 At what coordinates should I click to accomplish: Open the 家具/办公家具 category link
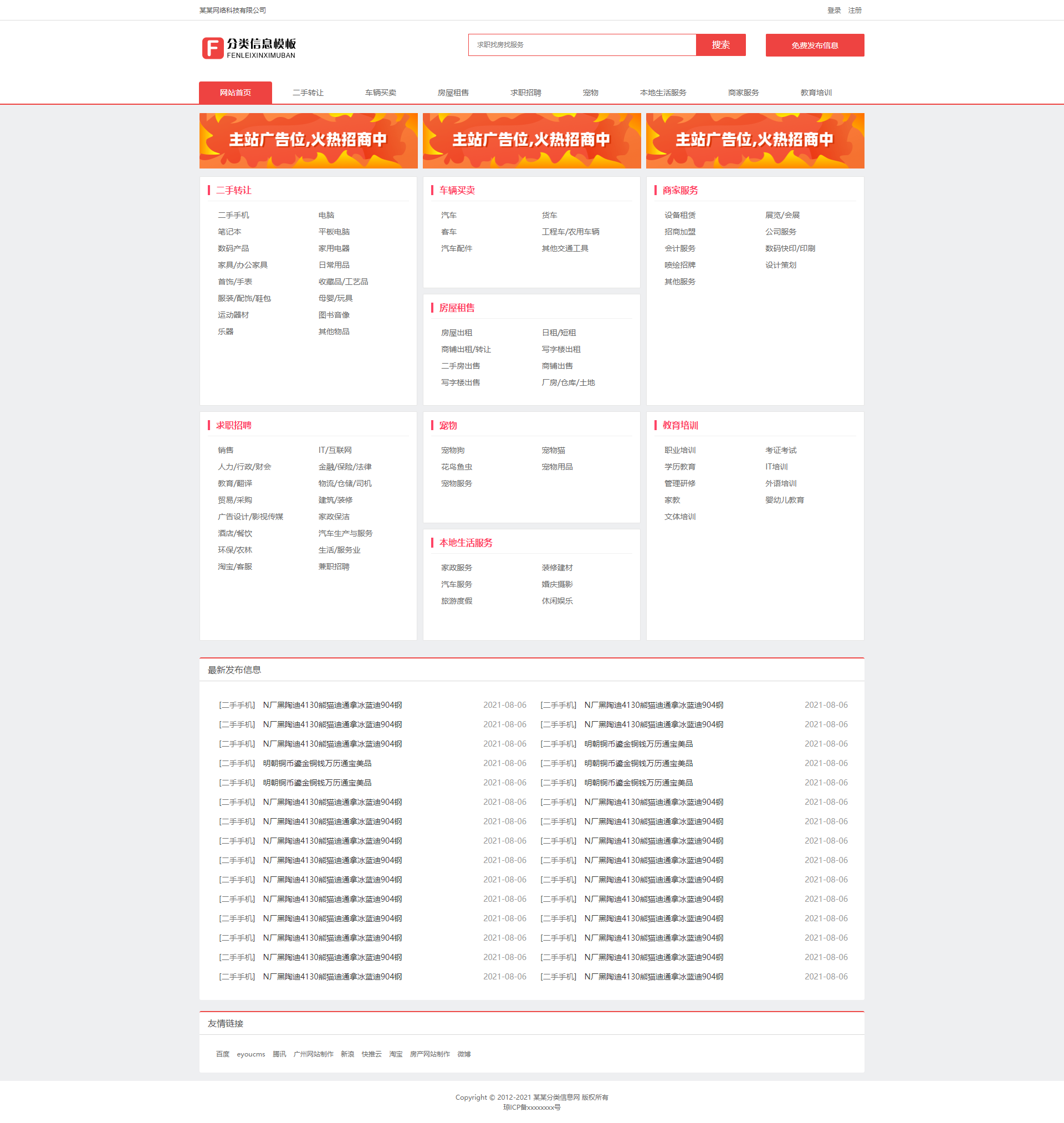point(243,265)
